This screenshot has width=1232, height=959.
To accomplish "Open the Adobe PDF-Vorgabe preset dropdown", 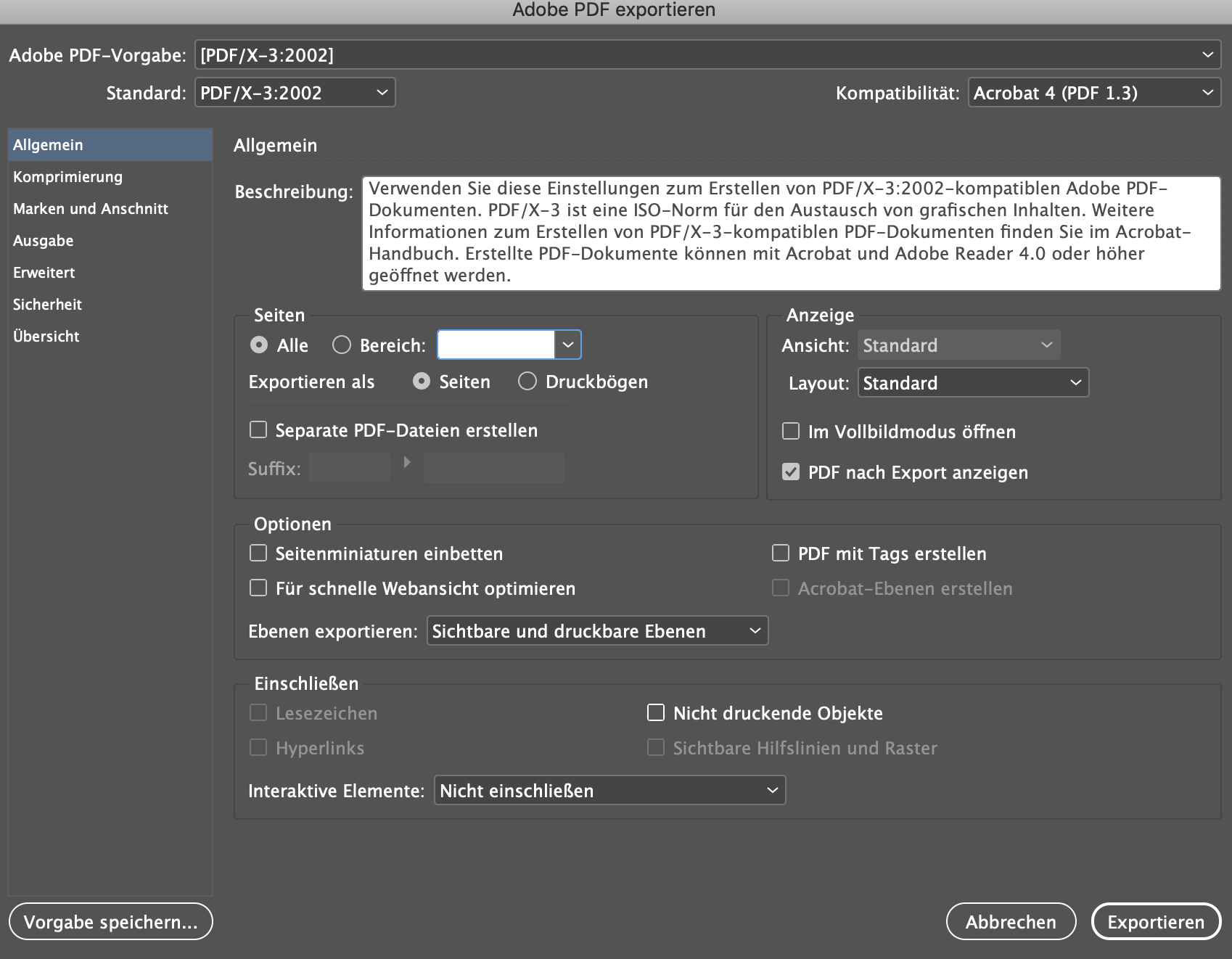I will point(708,55).
